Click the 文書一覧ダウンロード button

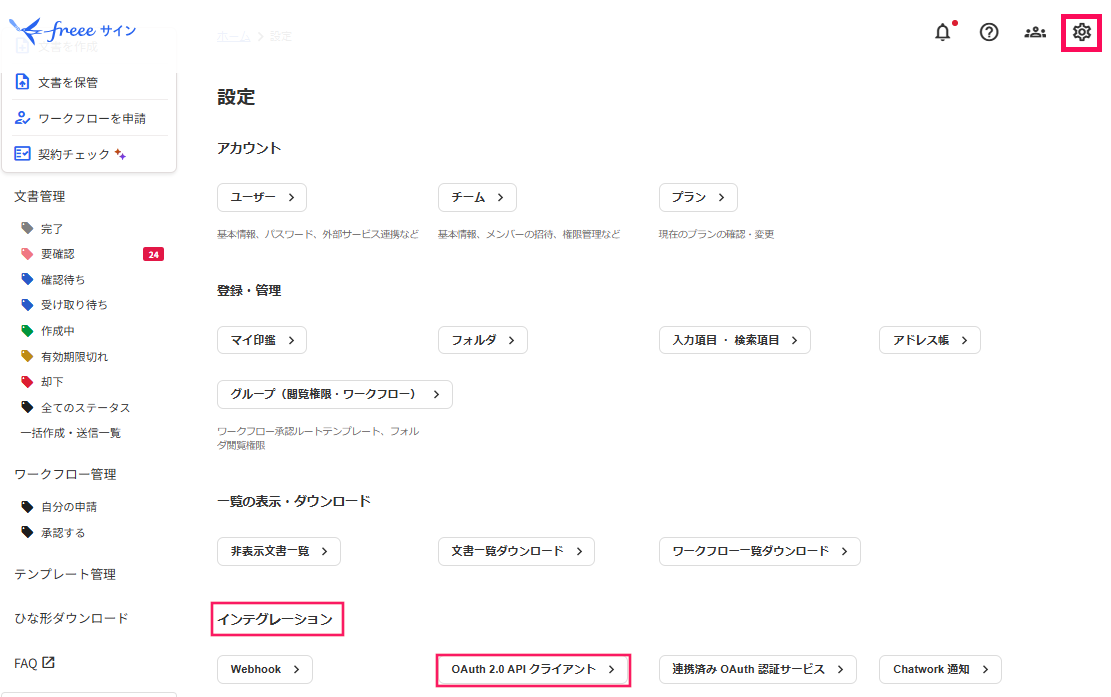(517, 551)
